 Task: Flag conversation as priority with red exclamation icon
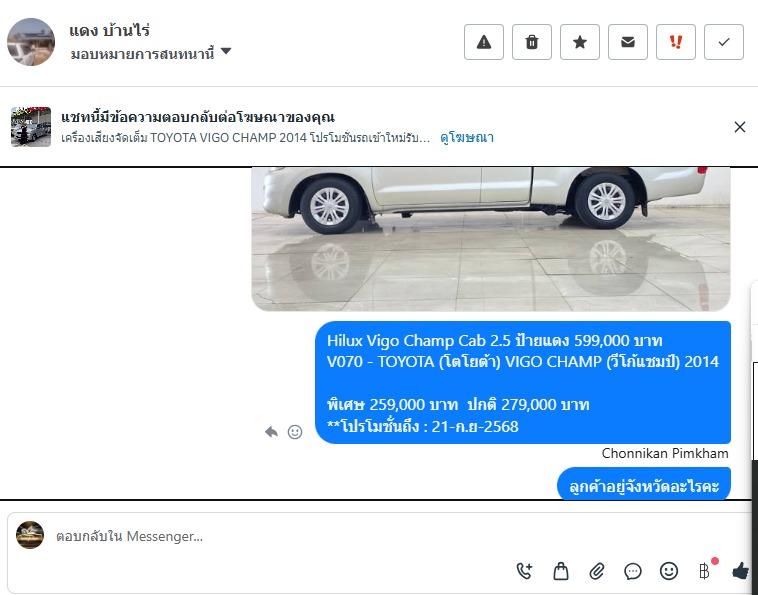(x=676, y=42)
